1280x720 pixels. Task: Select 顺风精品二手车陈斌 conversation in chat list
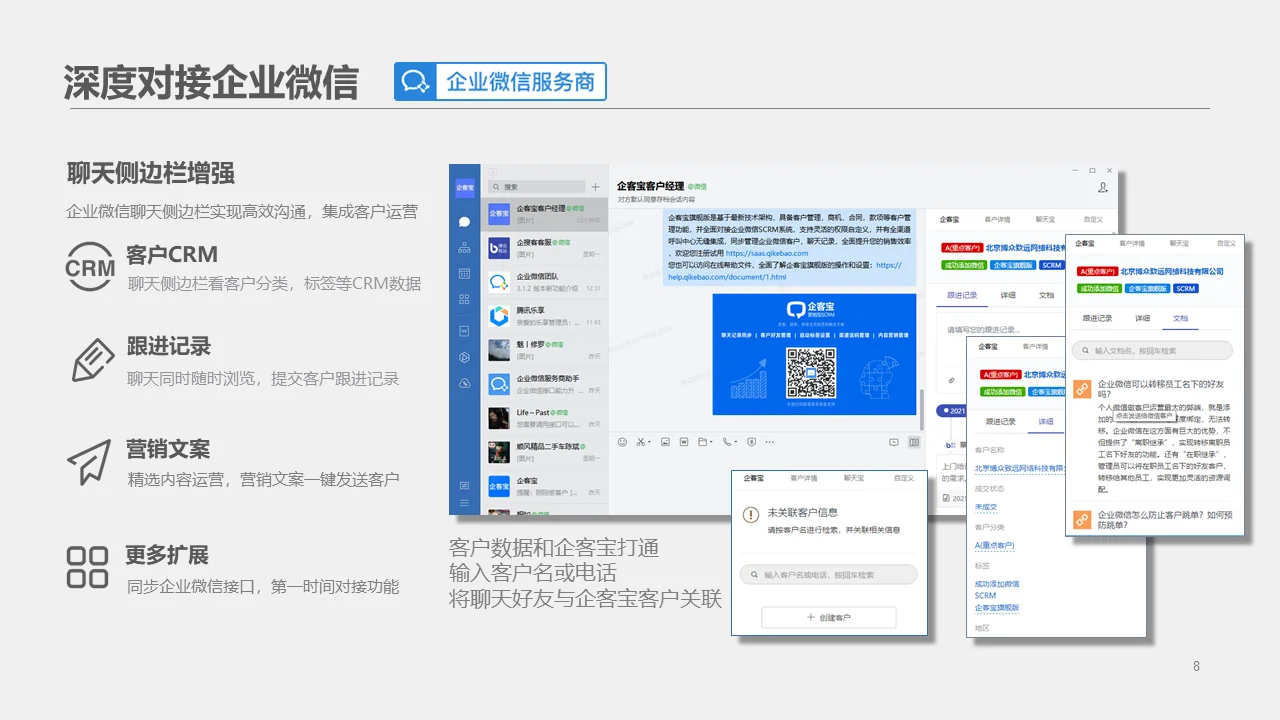[x=544, y=451]
